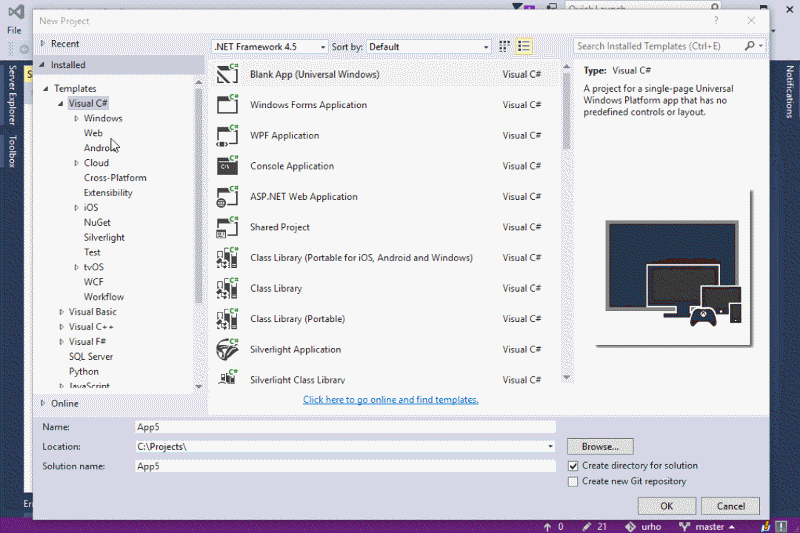
Task: Click the Search Installed Templates box
Action: (x=658, y=46)
